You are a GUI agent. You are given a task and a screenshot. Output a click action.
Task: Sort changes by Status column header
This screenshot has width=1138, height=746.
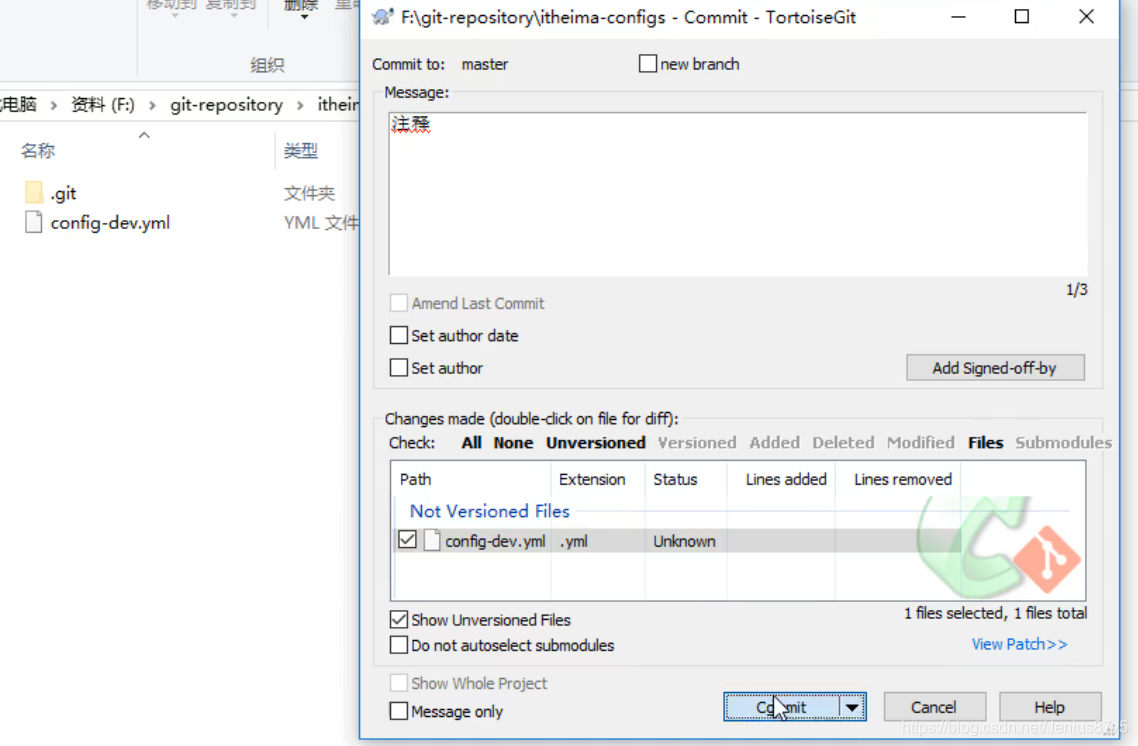tap(686, 480)
